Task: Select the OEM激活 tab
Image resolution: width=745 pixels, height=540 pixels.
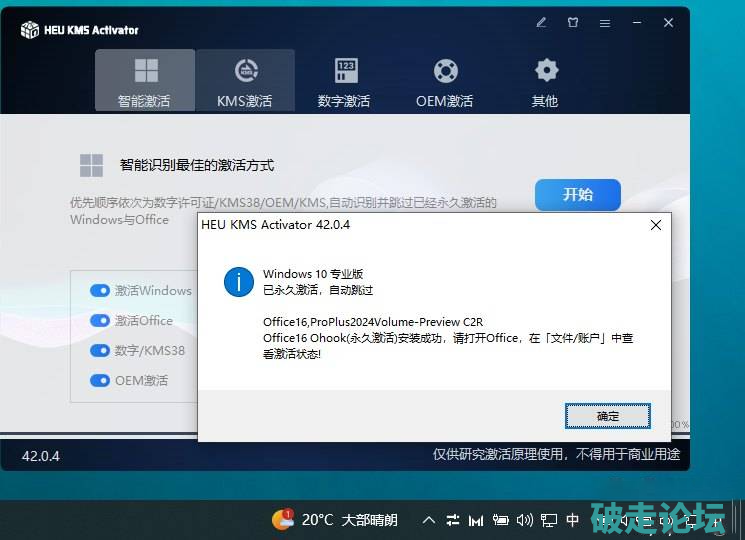Action: coord(445,82)
